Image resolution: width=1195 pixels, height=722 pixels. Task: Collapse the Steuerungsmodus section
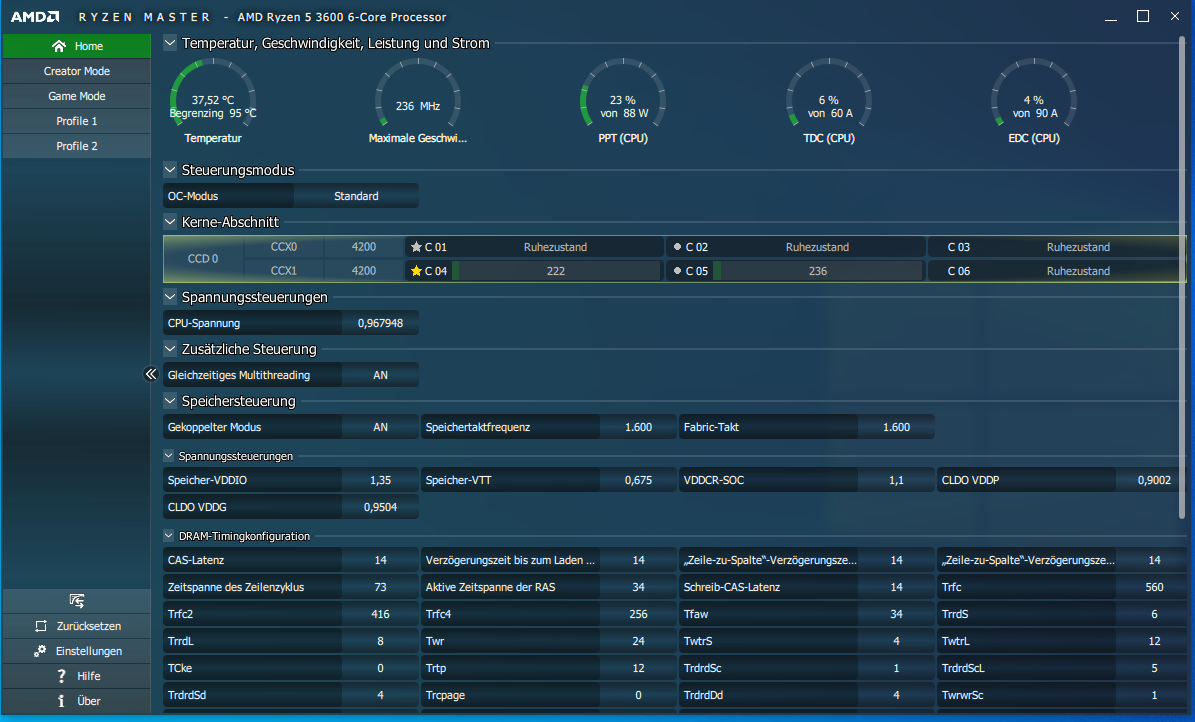coord(170,170)
